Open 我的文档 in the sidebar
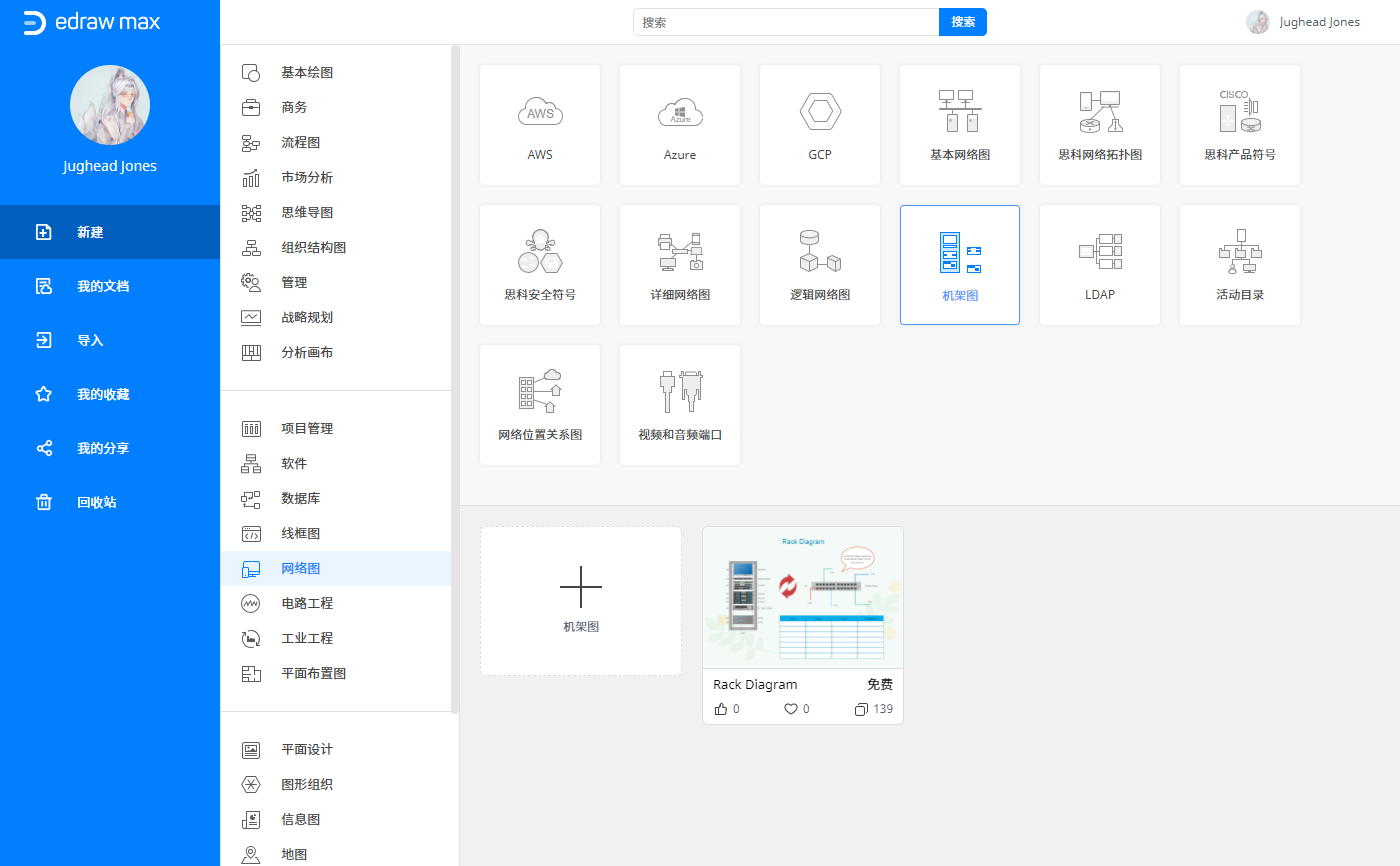This screenshot has width=1400, height=866. tap(110, 286)
